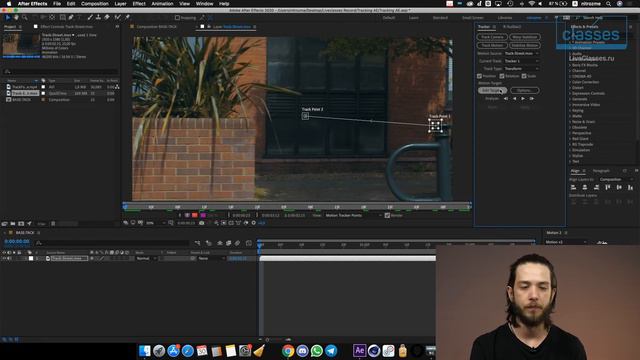This screenshot has width=640, height=360.
Task: Open the Current Track dropdown
Action: click(x=522, y=61)
